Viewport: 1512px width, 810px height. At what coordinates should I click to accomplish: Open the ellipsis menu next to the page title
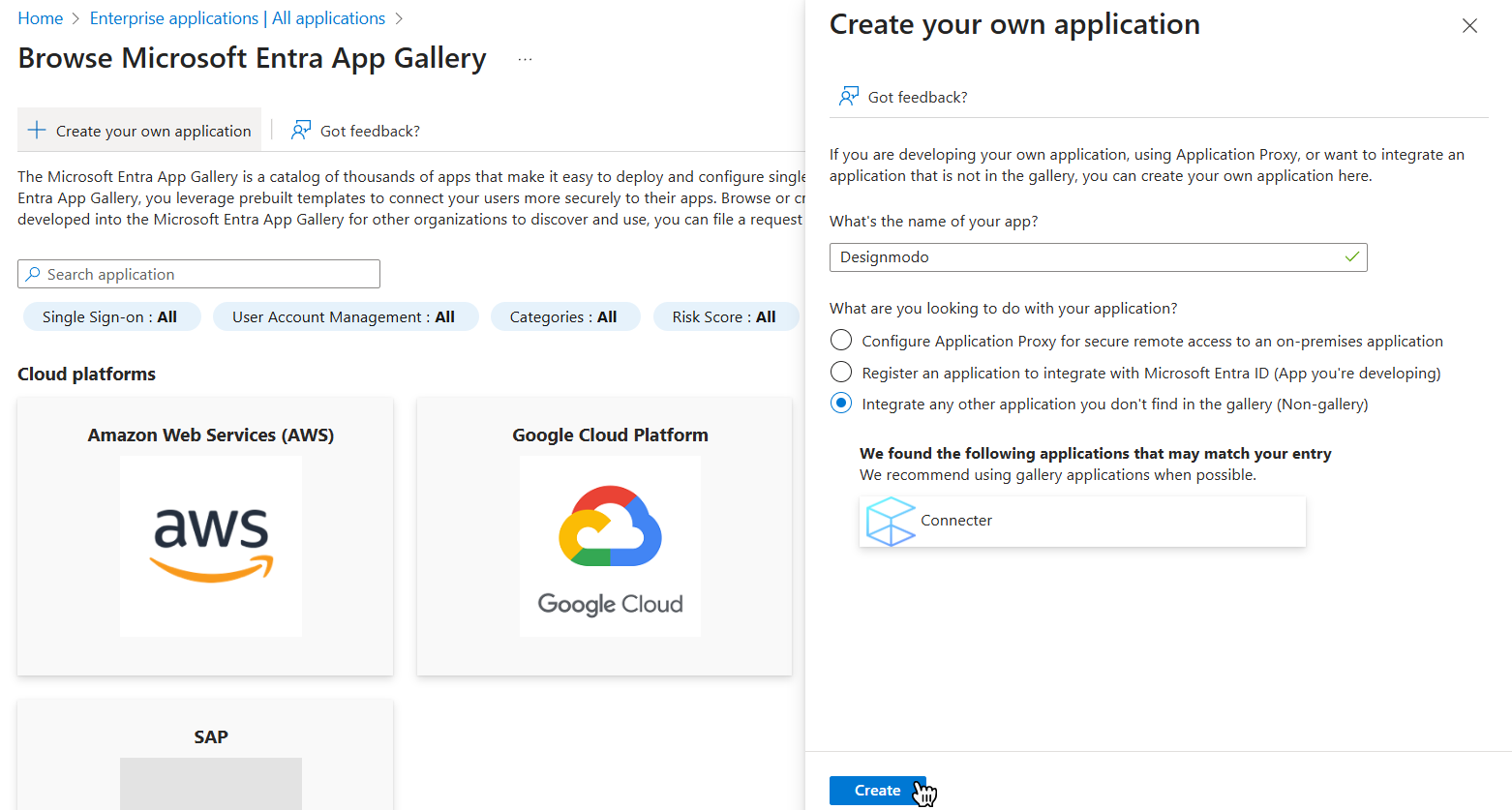(525, 60)
